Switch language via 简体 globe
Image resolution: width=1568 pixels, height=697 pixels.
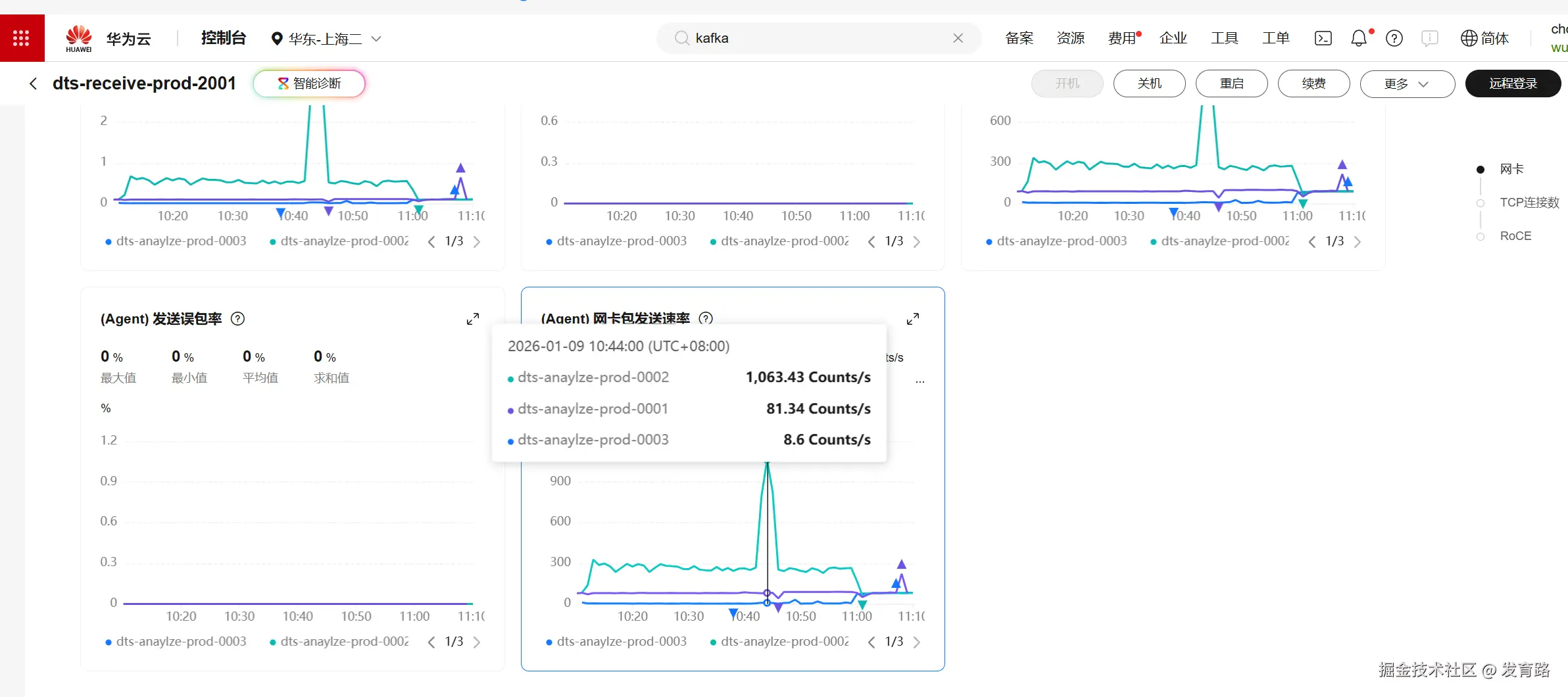tap(1484, 38)
